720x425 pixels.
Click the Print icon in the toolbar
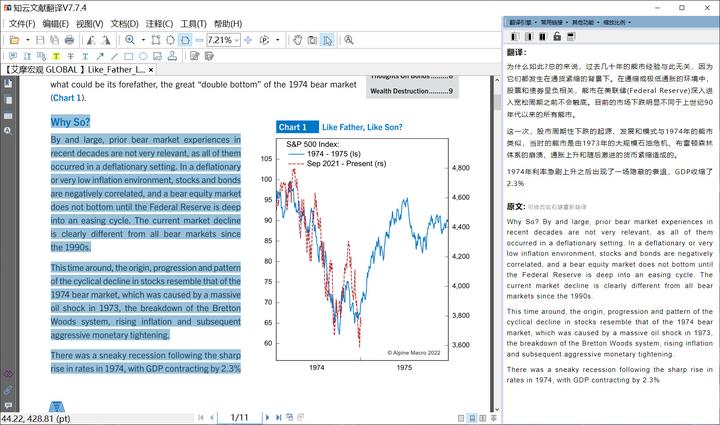[x=68, y=40]
